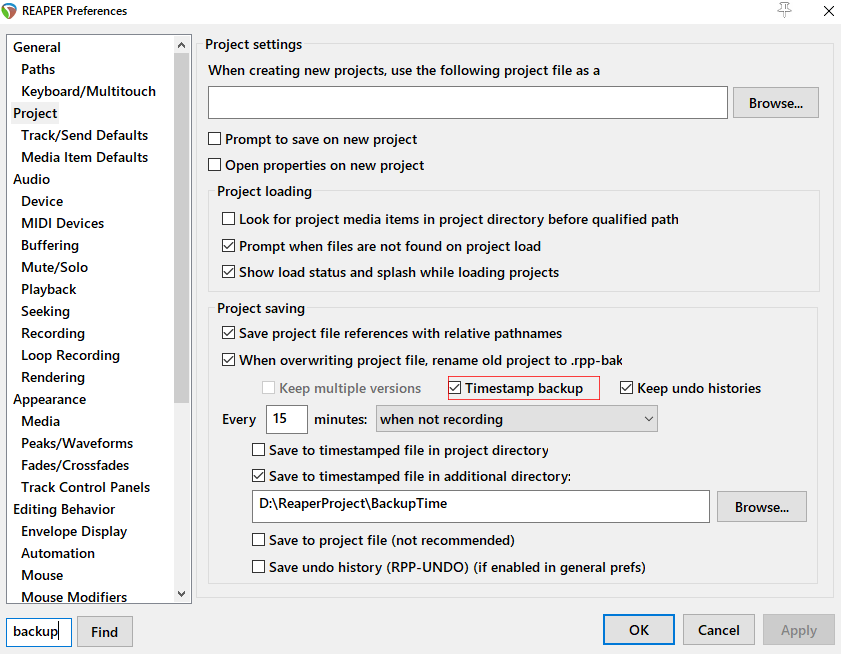Click the OK button

tap(638, 630)
